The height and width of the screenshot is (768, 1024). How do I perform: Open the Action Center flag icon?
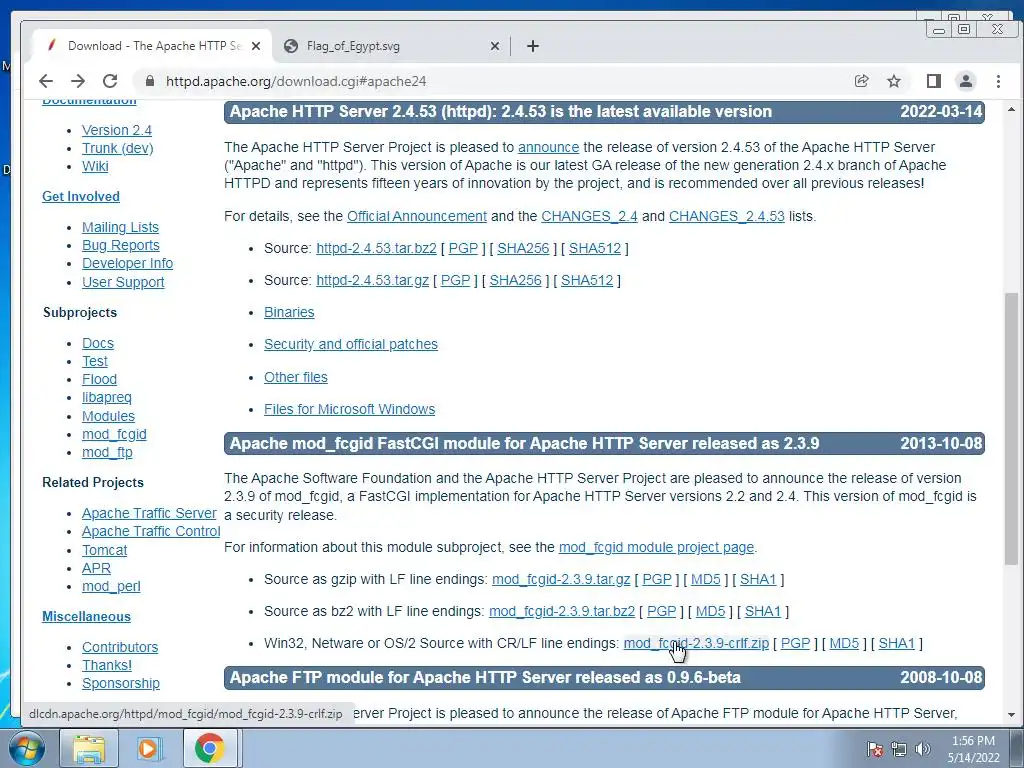coord(875,749)
